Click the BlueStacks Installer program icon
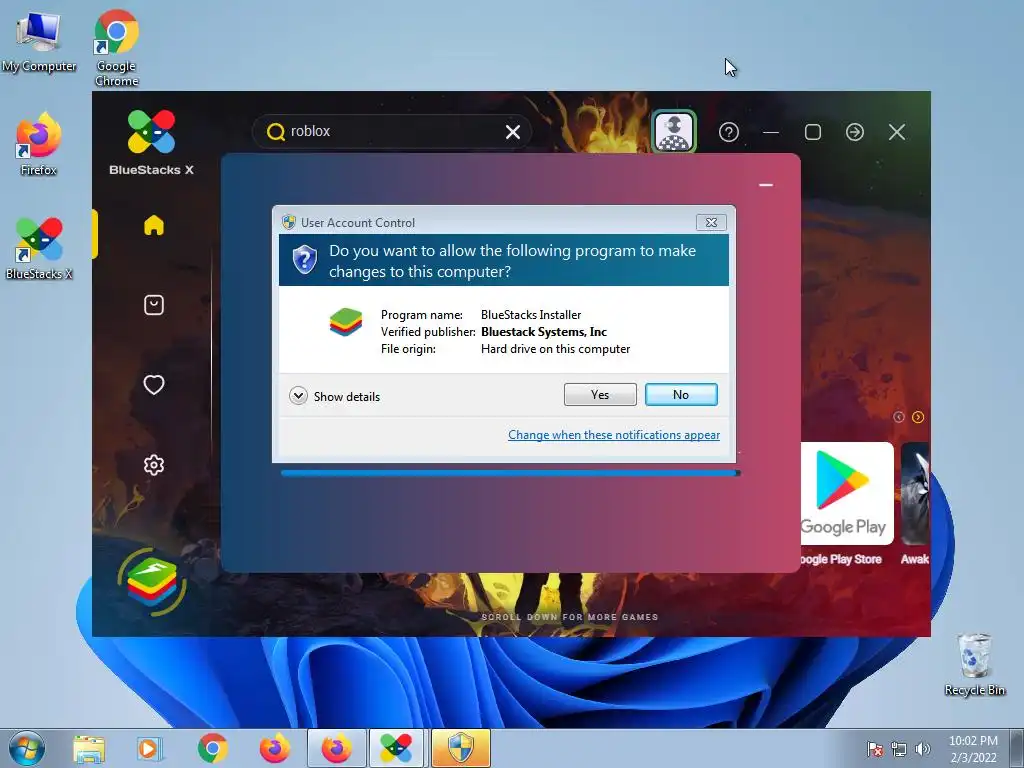Image resolution: width=1024 pixels, height=768 pixels. tap(345, 322)
